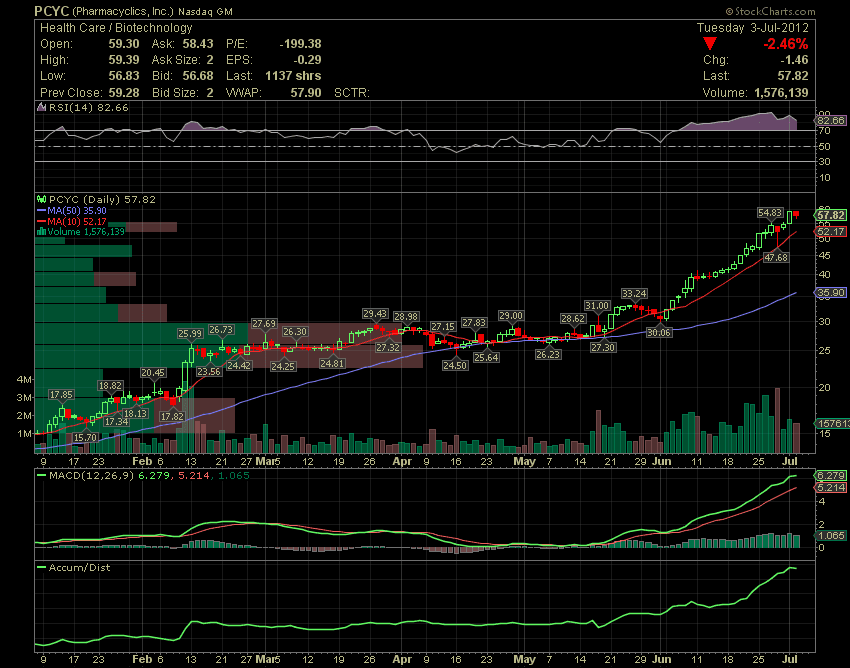Click the PCYC (Daily) candlestick legend icon

41,200
